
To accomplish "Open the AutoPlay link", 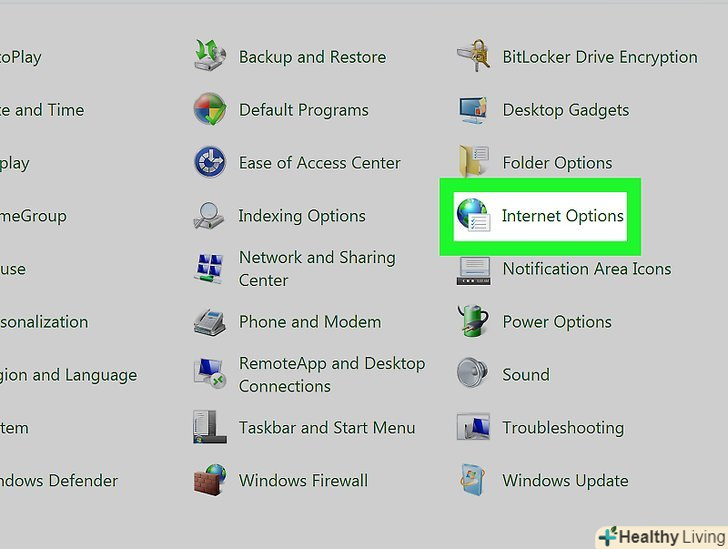I will tap(21, 58).
